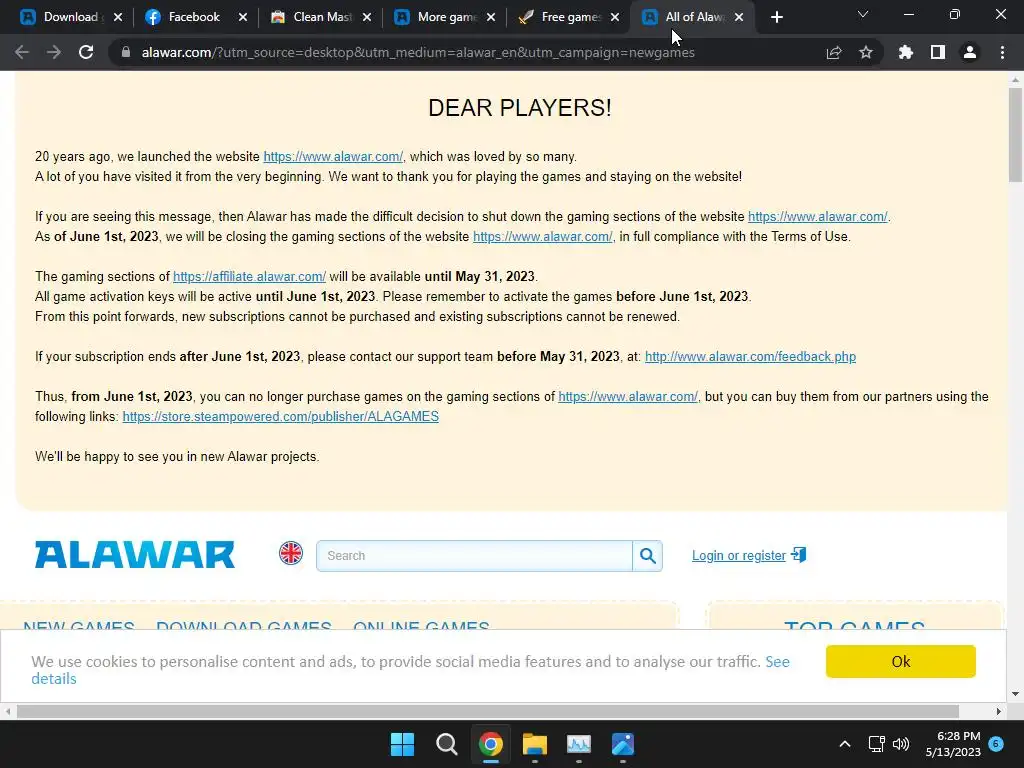
Task: Open the feedback.php support link
Action: pyautogui.click(x=750, y=357)
